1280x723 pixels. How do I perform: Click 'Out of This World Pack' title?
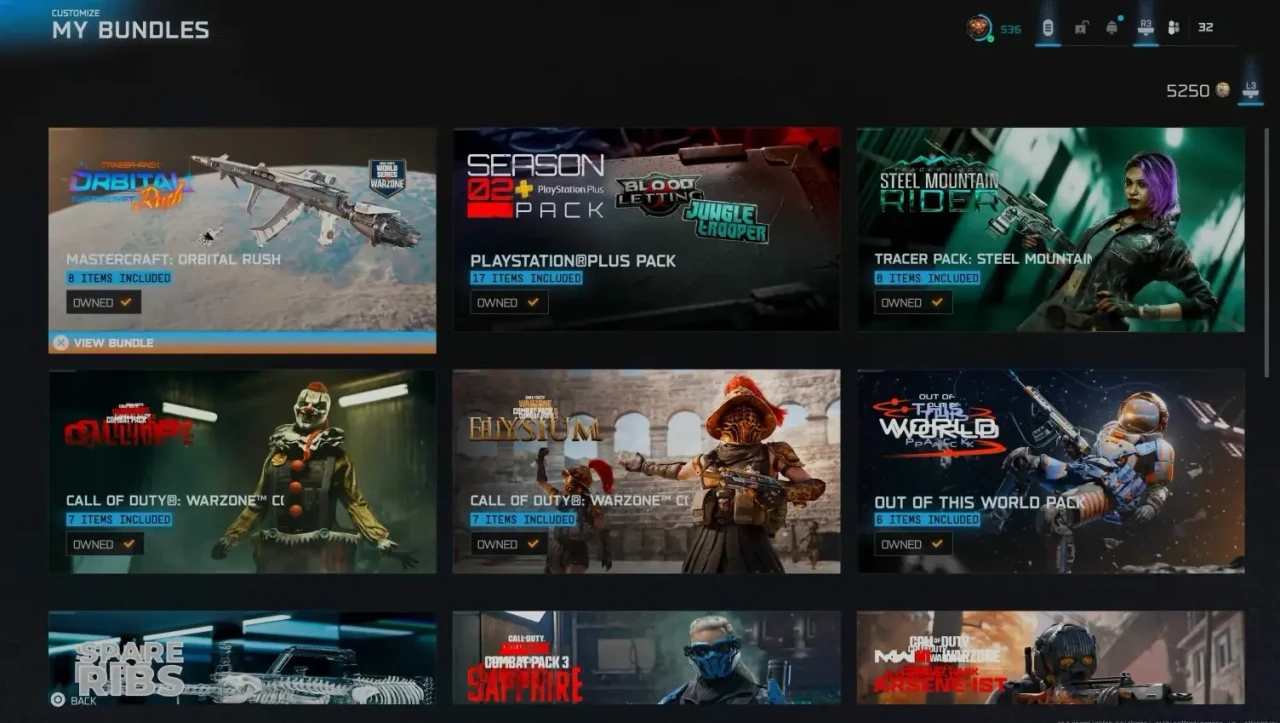coord(979,503)
